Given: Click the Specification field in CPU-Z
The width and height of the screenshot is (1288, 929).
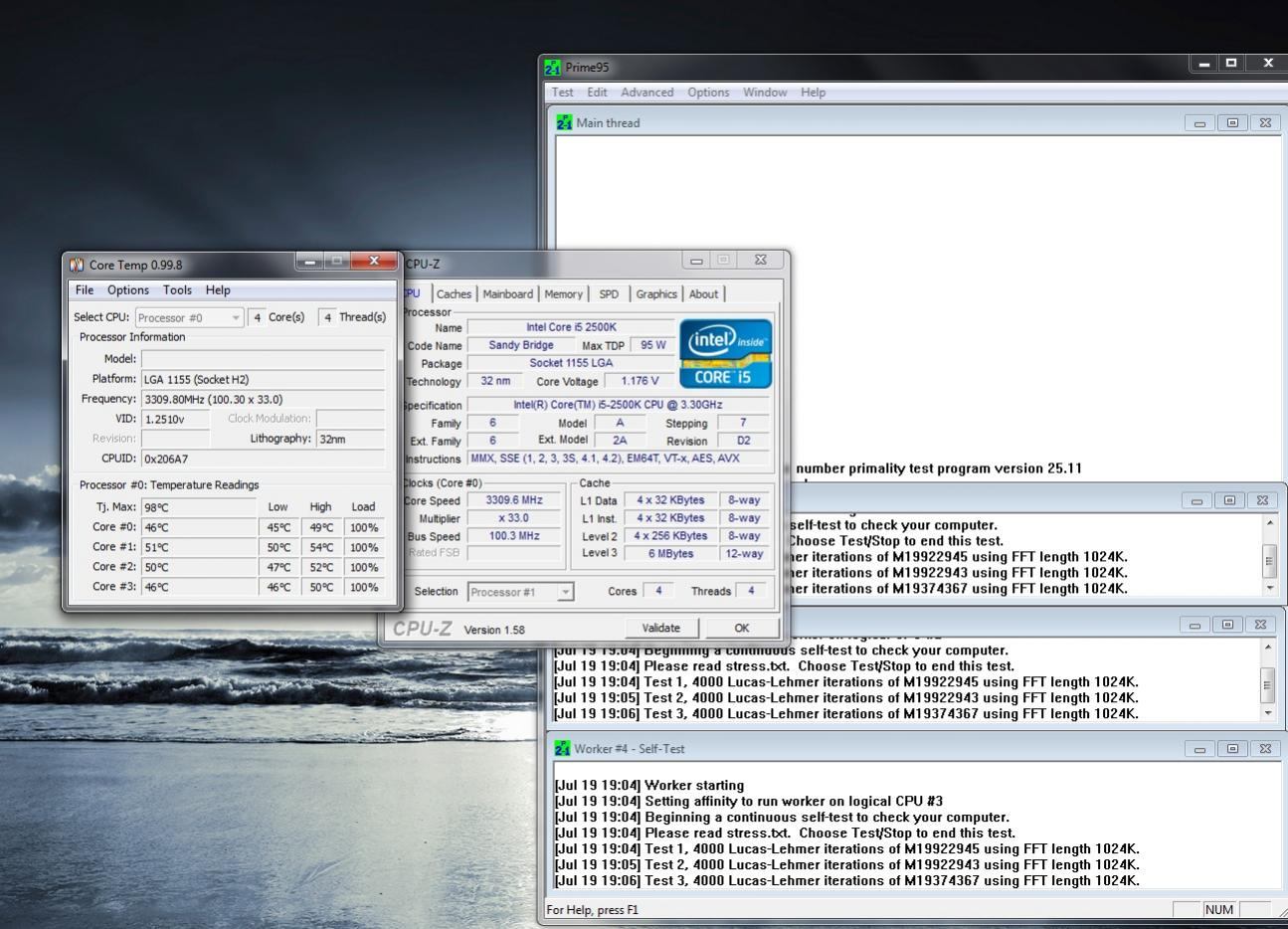Looking at the screenshot, I should [x=618, y=405].
